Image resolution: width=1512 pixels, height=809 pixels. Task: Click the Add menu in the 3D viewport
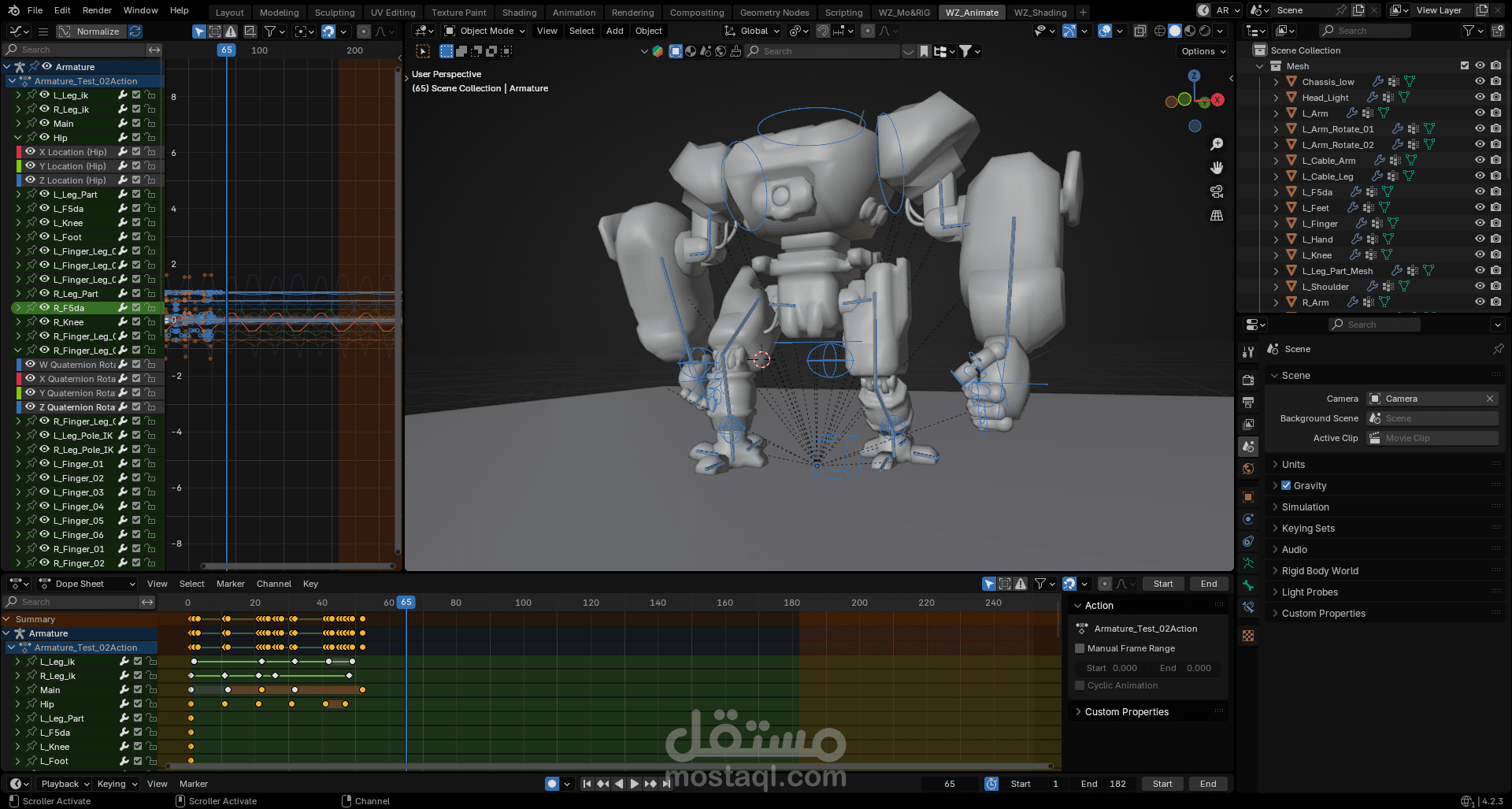point(614,31)
